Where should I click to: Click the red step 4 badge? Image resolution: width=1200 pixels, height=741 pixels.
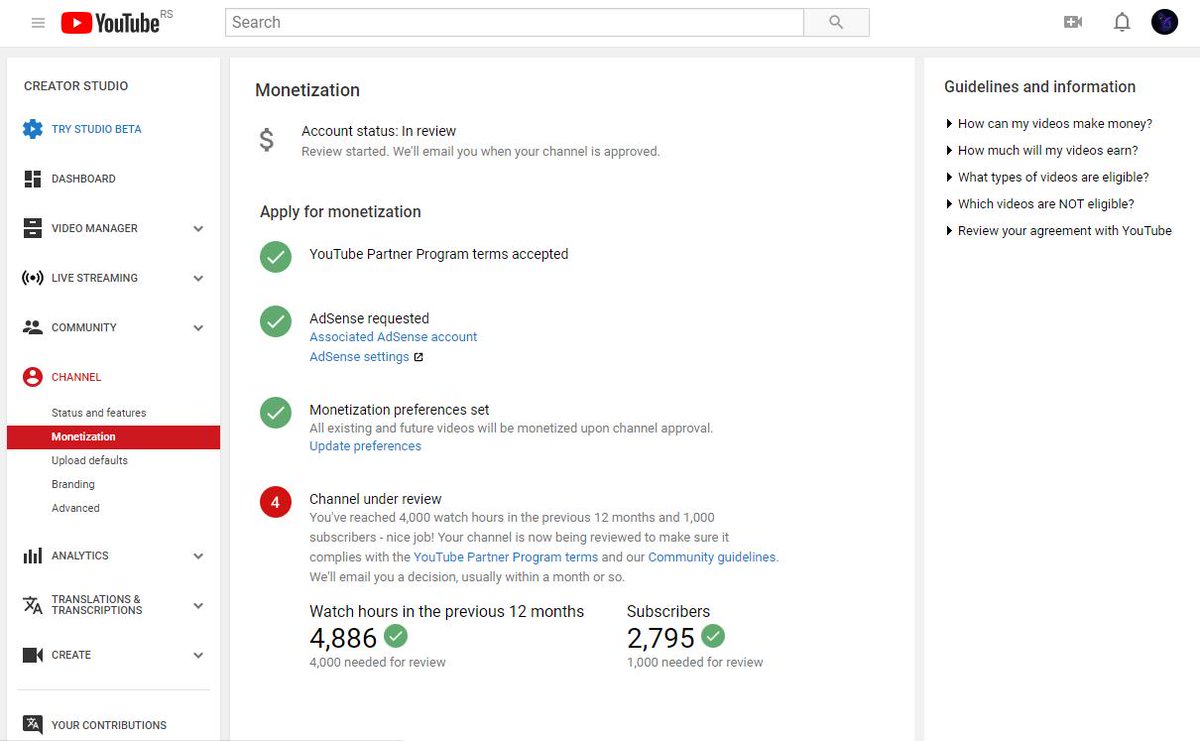coord(276,501)
